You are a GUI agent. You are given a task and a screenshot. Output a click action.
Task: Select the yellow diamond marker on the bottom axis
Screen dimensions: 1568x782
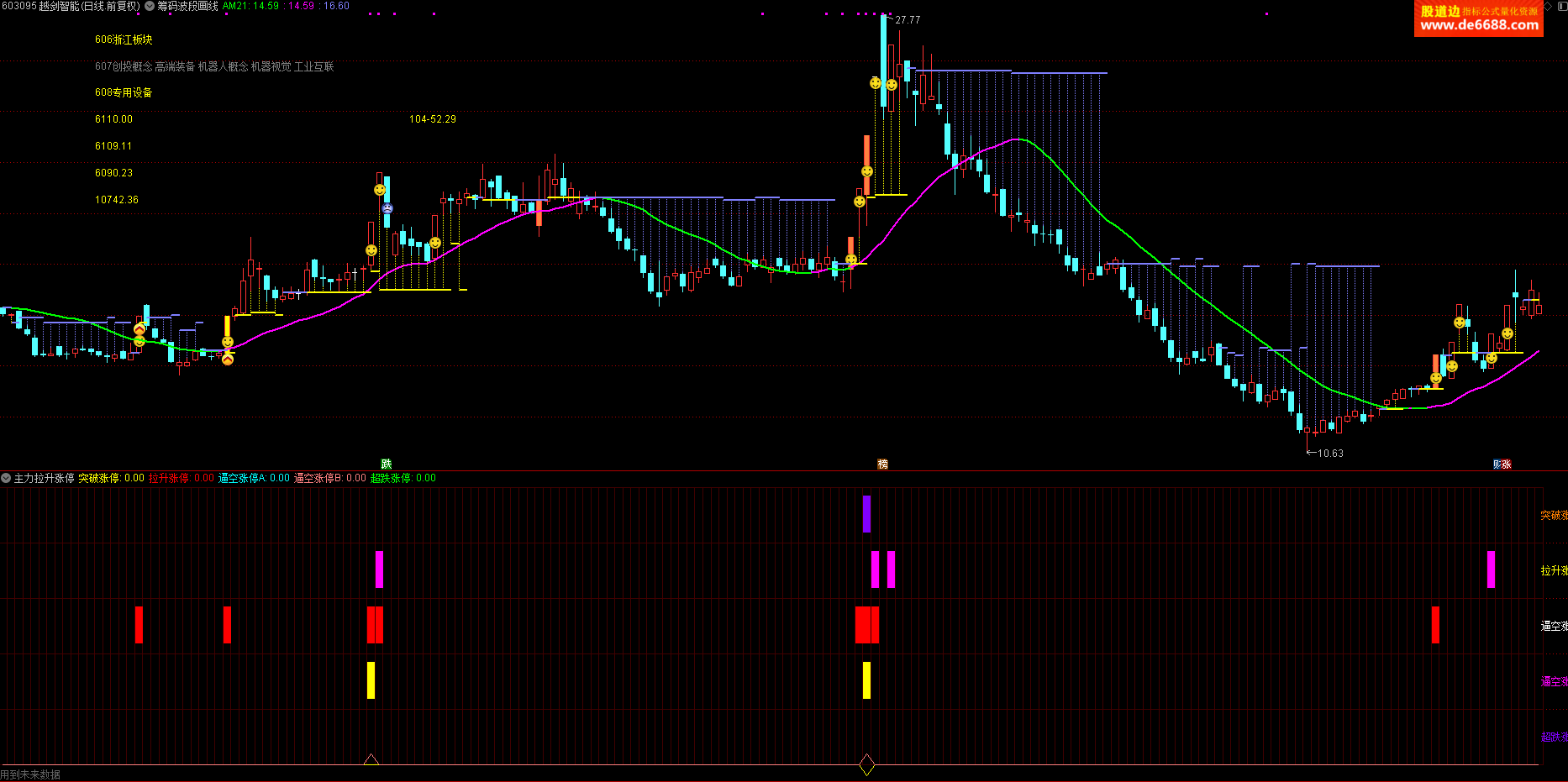(x=866, y=764)
